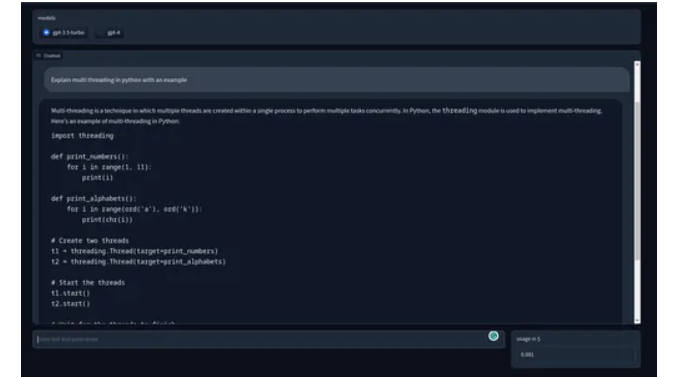This screenshot has height=378, width=680.
Task: Click the "print(i)" code line
Action: coord(98,178)
